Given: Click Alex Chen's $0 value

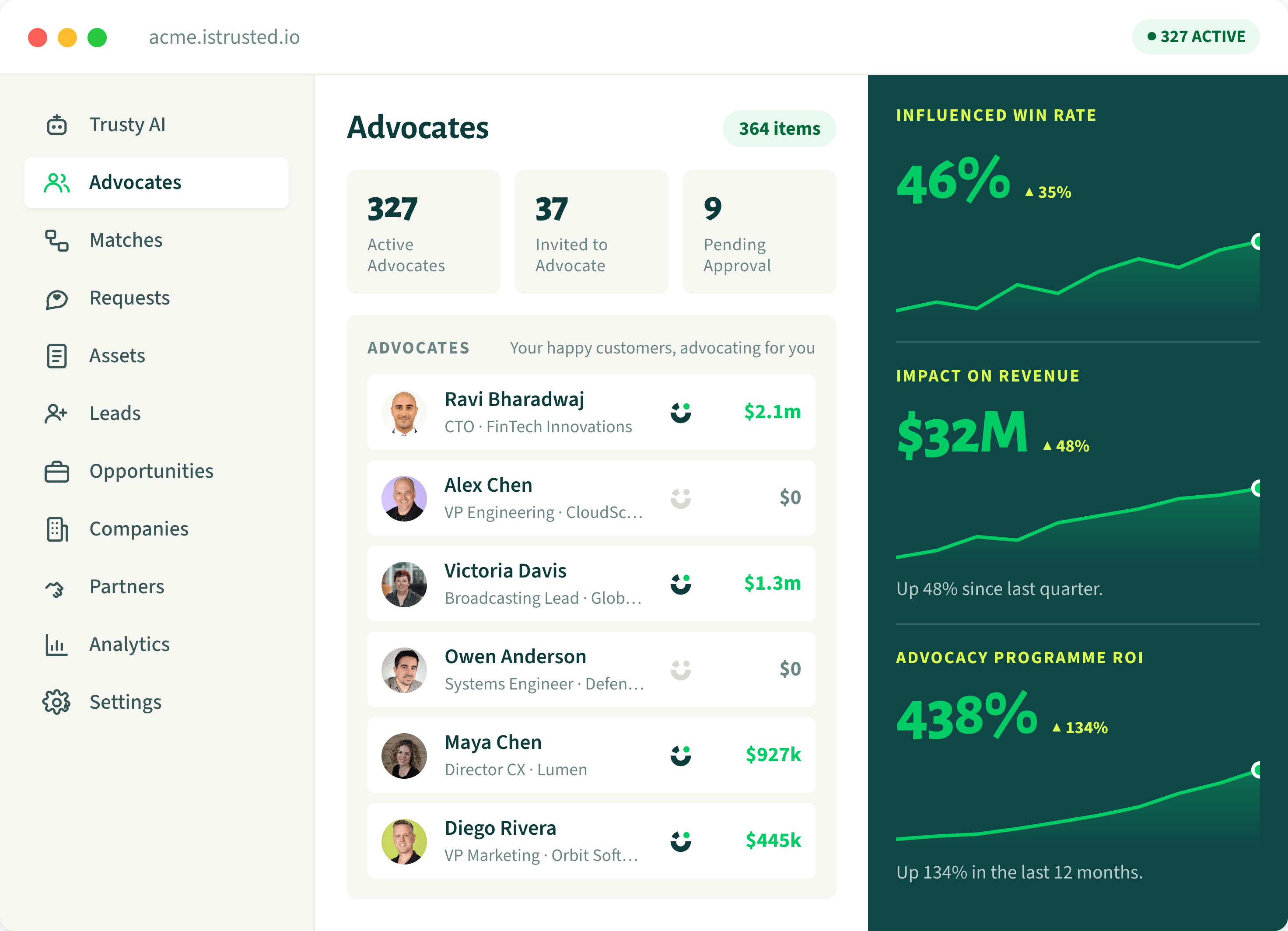Looking at the screenshot, I should tap(790, 497).
